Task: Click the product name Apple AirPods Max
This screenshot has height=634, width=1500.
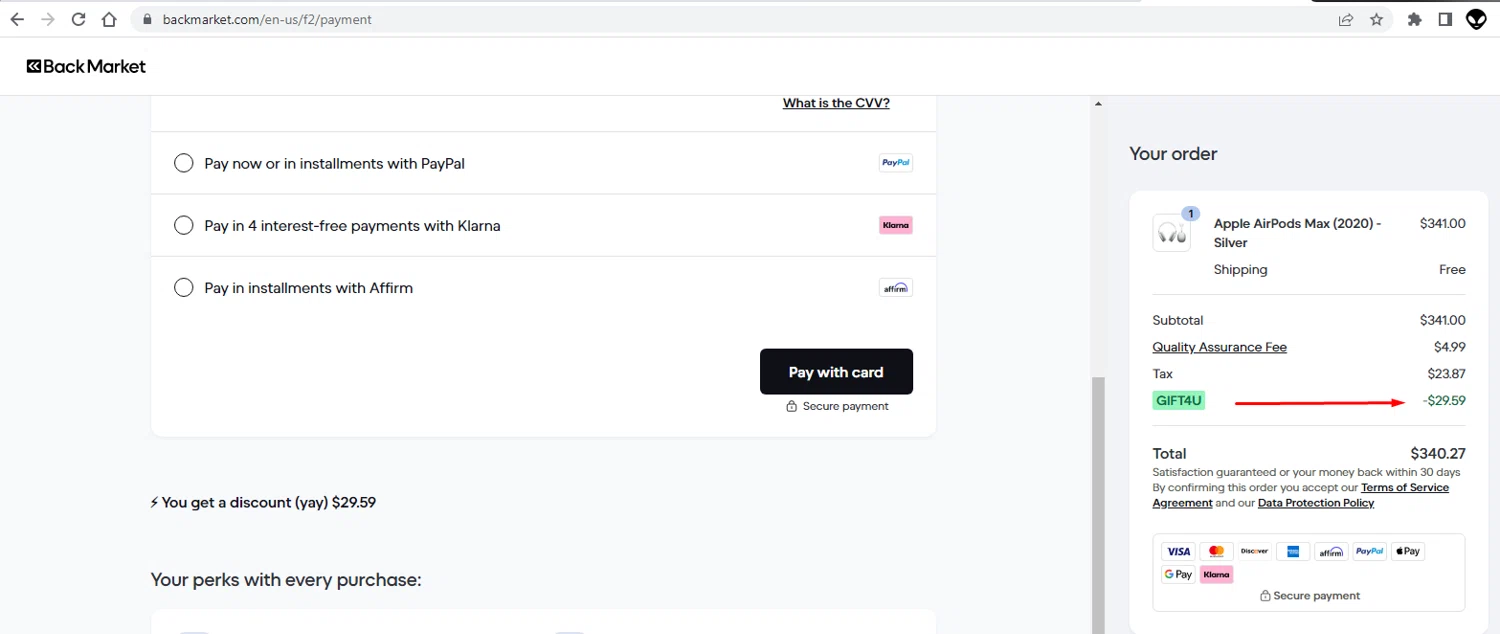Action: 1297,233
